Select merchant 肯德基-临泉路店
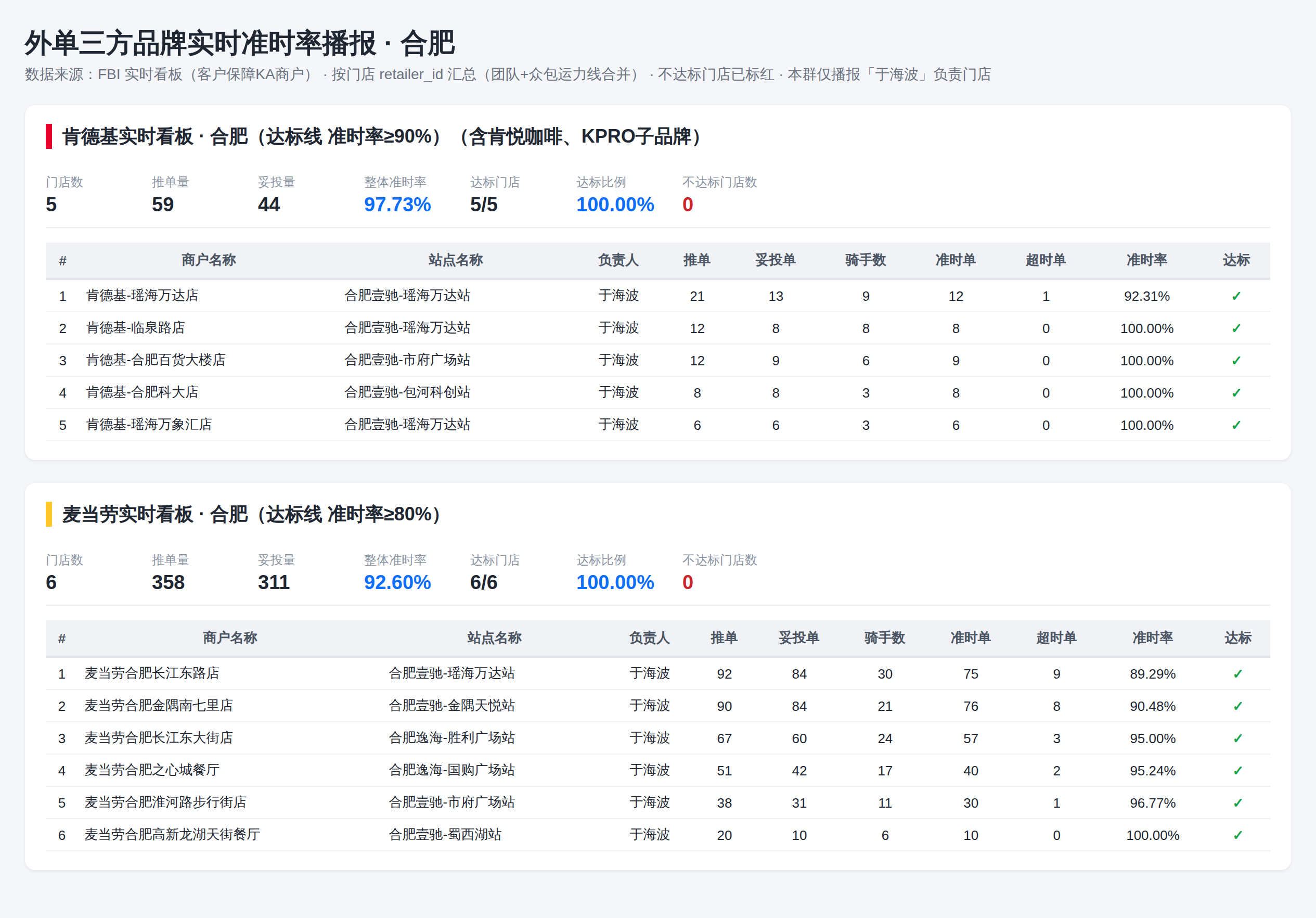1316x918 pixels. pyautogui.click(x=135, y=328)
